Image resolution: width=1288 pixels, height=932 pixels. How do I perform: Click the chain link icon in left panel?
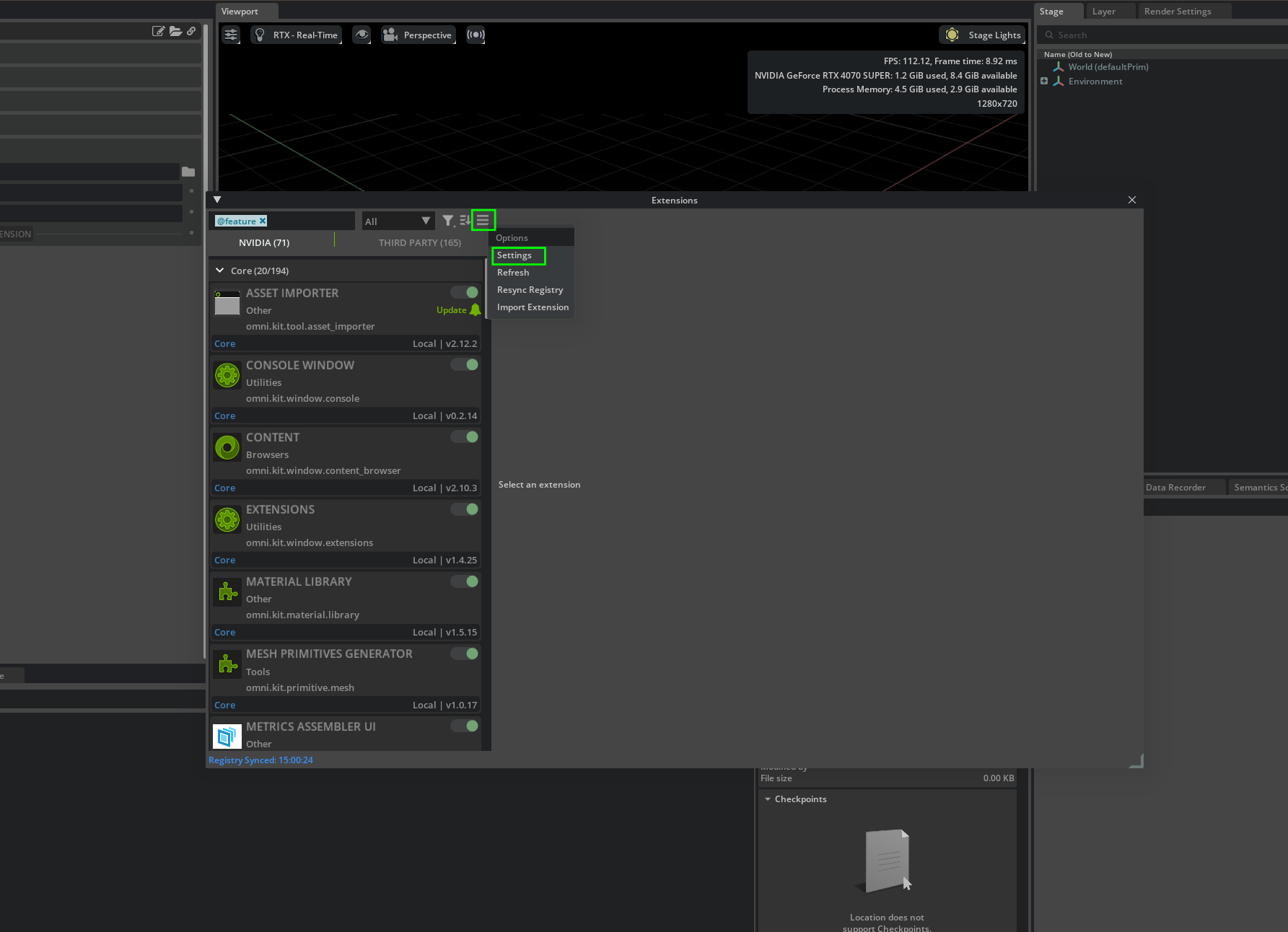191,31
